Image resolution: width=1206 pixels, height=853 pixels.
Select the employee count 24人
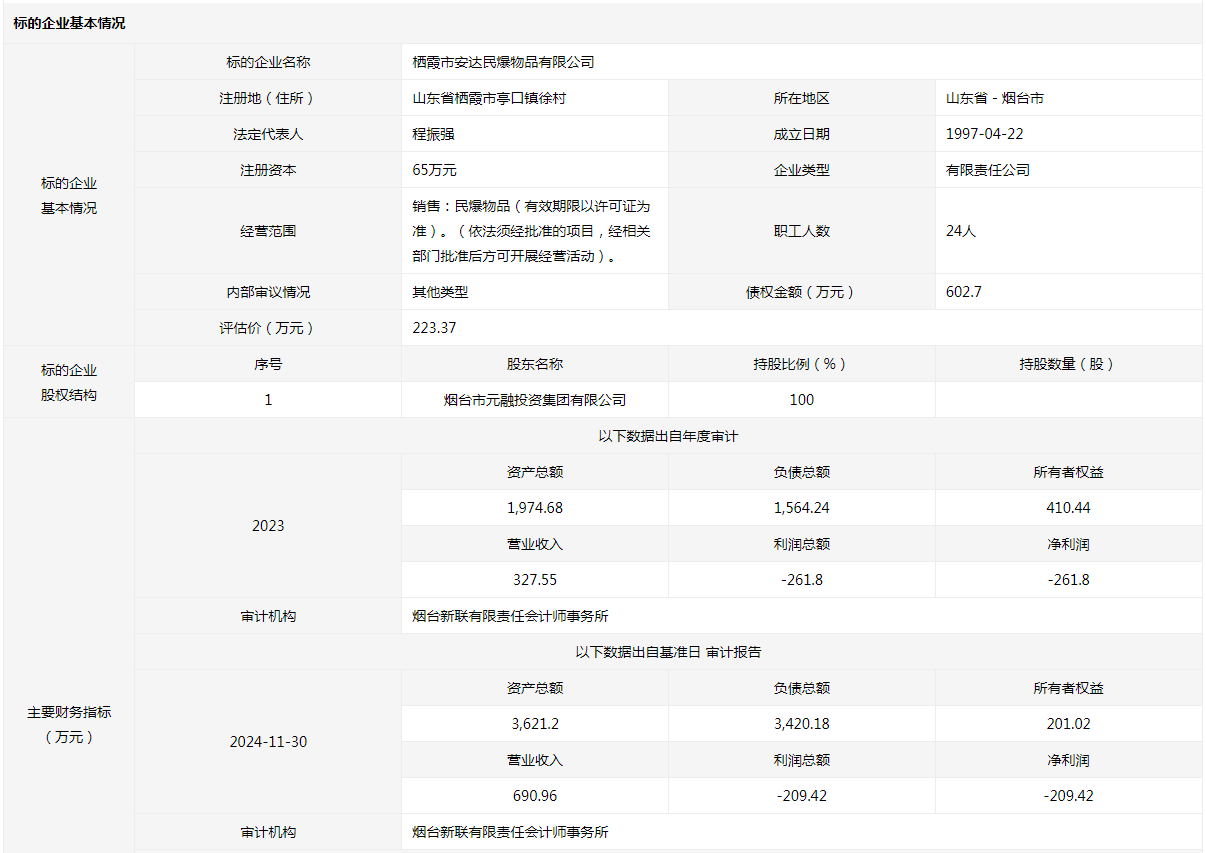[x=960, y=231]
